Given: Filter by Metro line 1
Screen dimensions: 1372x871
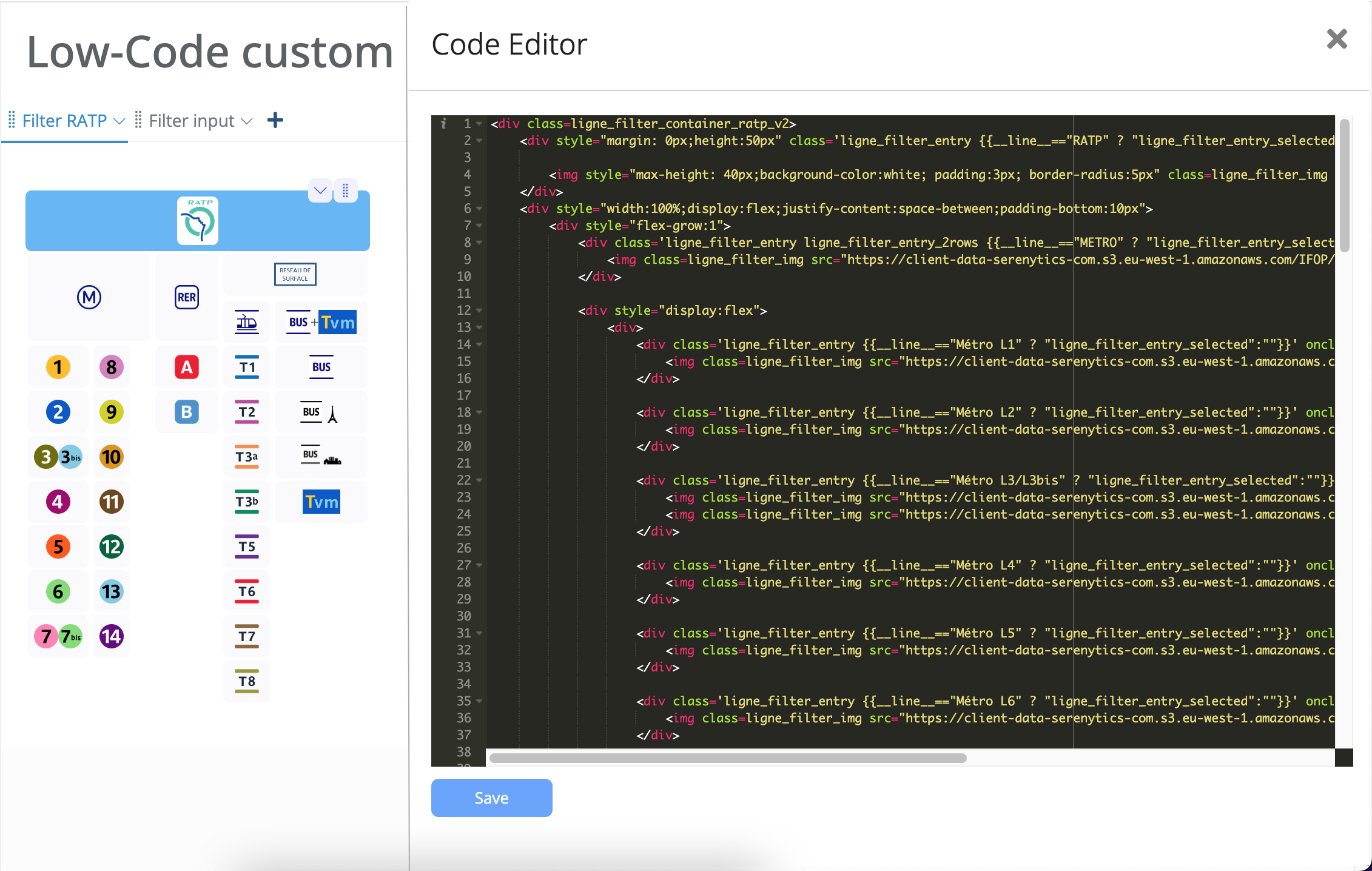Looking at the screenshot, I should pos(58,367).
